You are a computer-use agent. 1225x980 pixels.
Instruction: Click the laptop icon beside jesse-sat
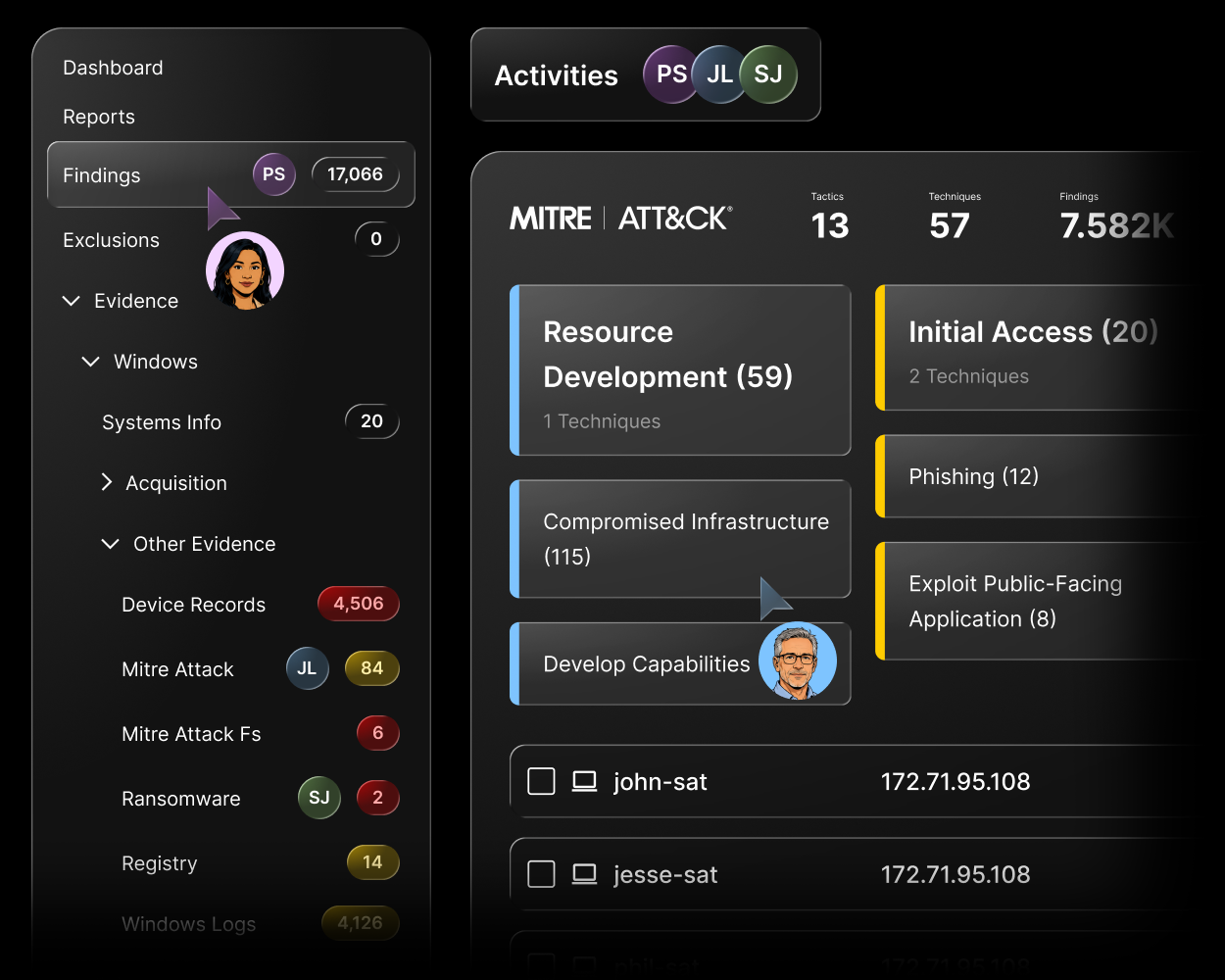pos(585,873)
